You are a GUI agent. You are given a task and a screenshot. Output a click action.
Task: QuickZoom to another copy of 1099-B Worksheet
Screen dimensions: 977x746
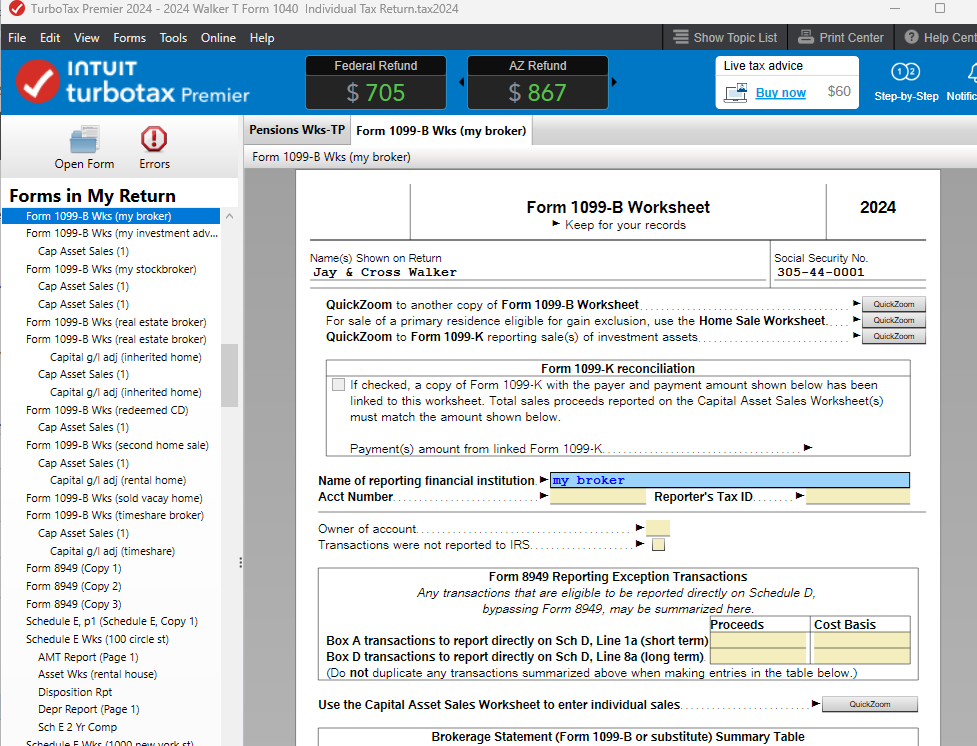click(x=894, y=304)
